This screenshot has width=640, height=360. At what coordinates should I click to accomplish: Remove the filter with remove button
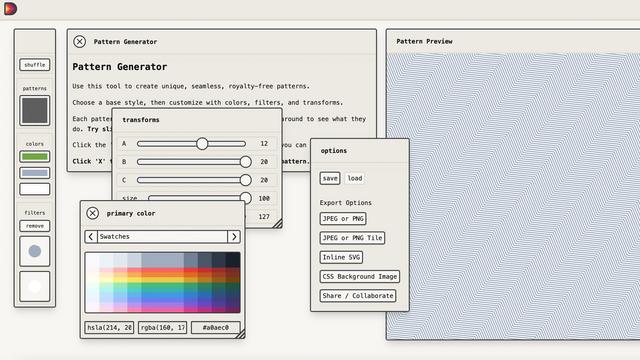tap(35, 226)
